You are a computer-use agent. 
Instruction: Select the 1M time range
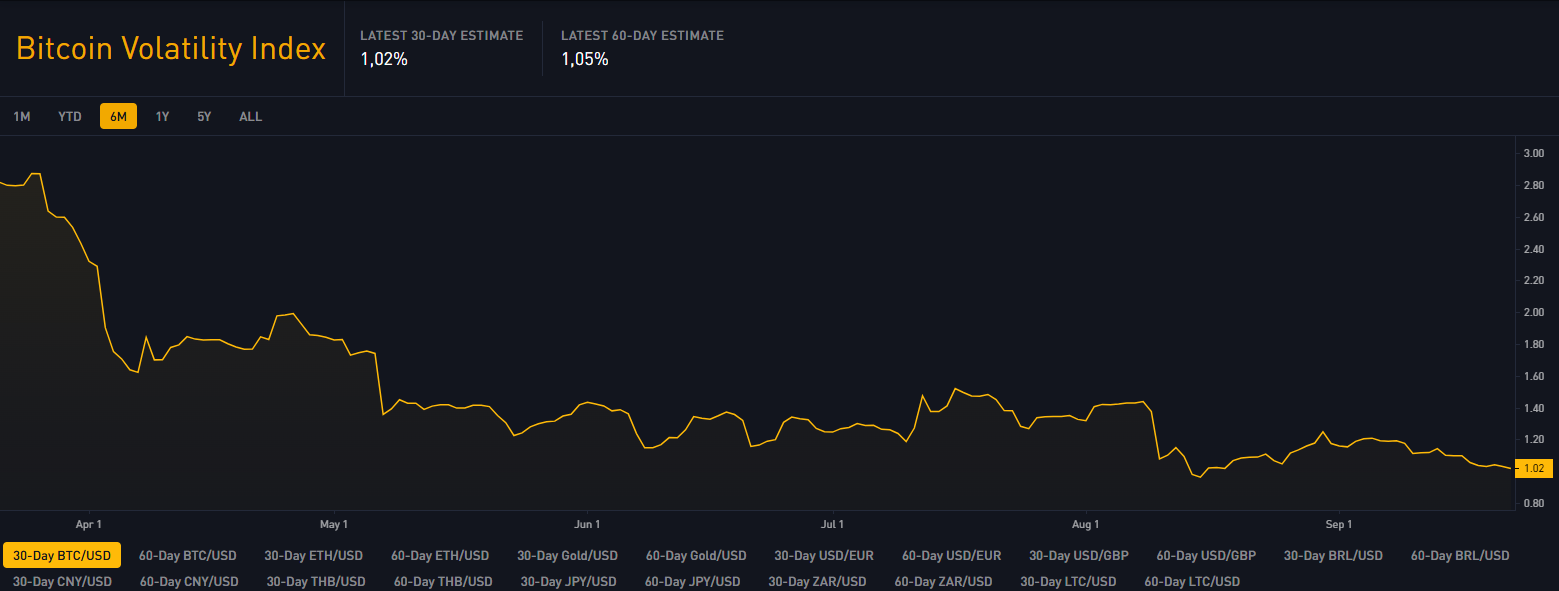click(x=22, y=117)
